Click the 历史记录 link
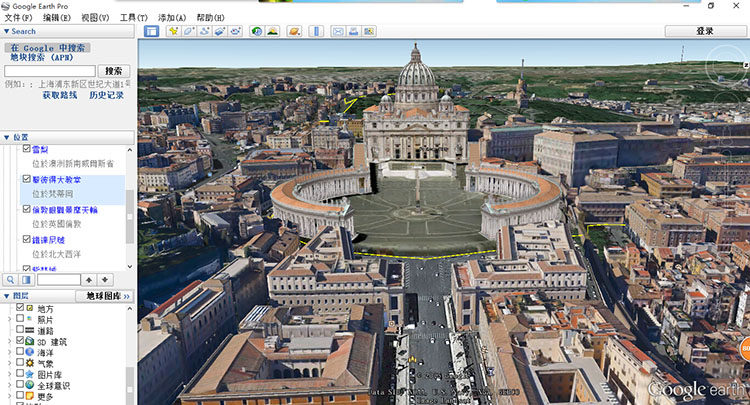Screen dimensions: 750x405 pyautogui.click(x=106, y=95)
